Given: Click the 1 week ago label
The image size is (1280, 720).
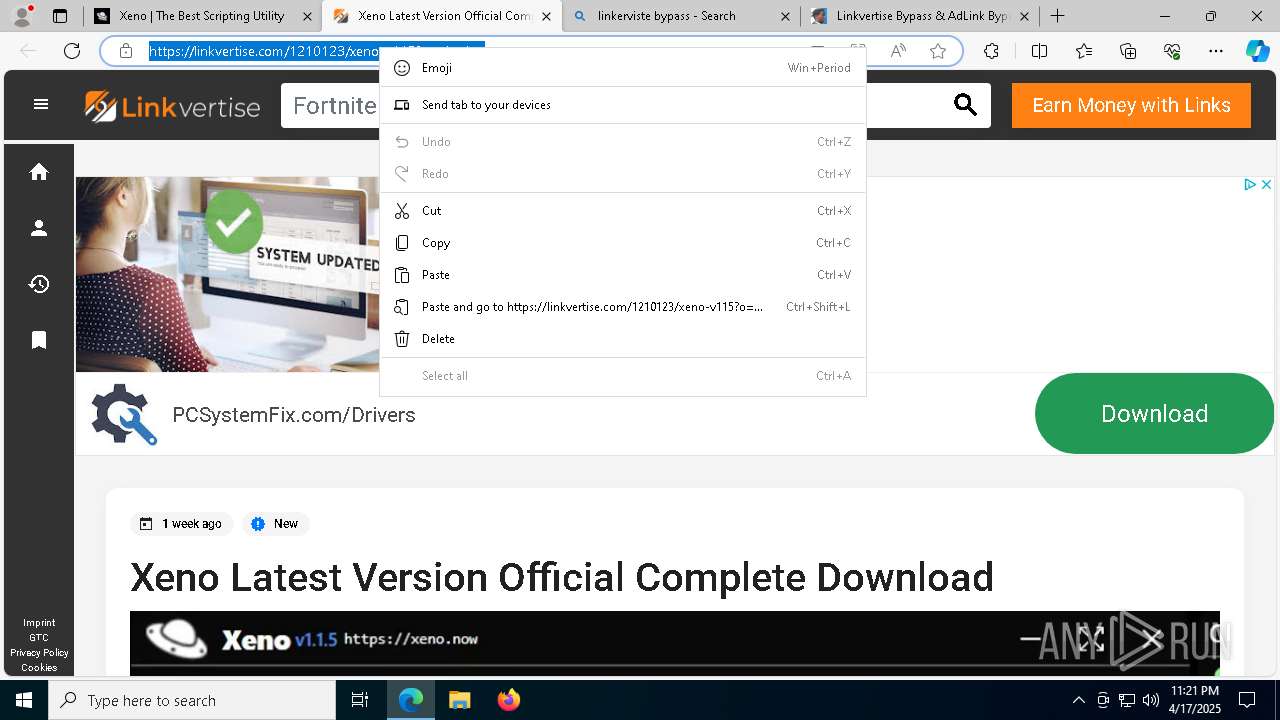Looking at the screenshot, I should click(182, 524).
